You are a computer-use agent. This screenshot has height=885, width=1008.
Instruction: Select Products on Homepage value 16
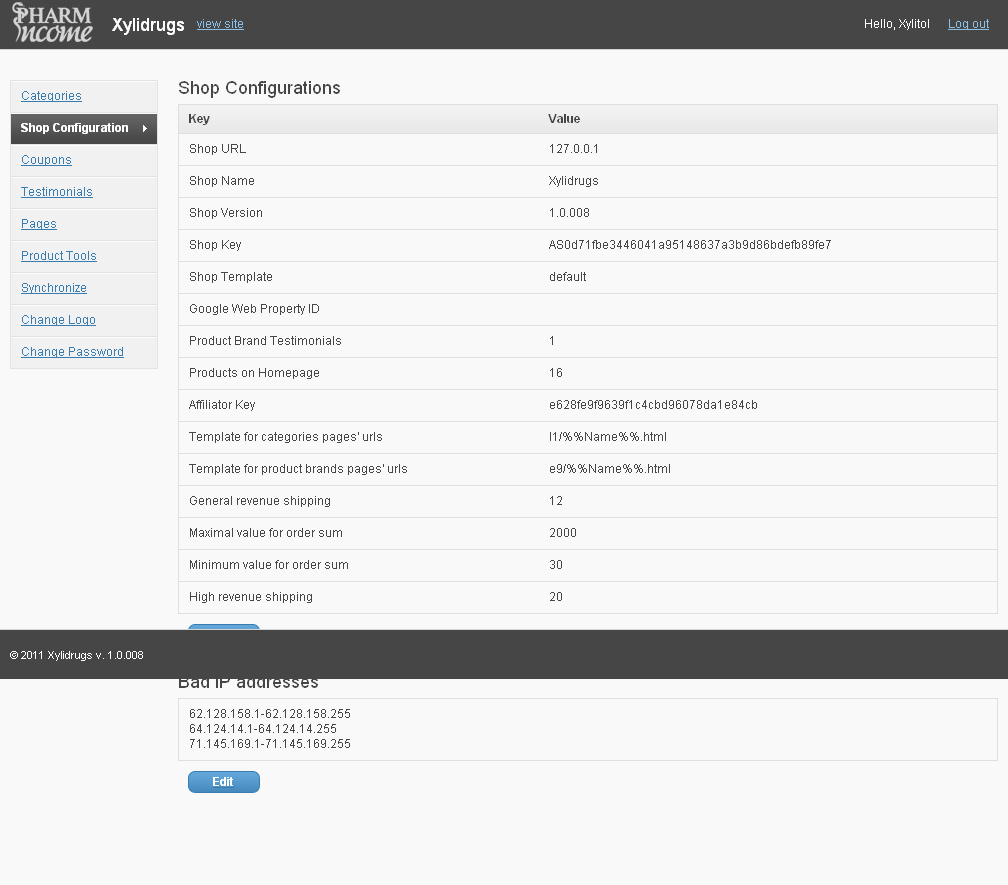(x=556, y=373)
